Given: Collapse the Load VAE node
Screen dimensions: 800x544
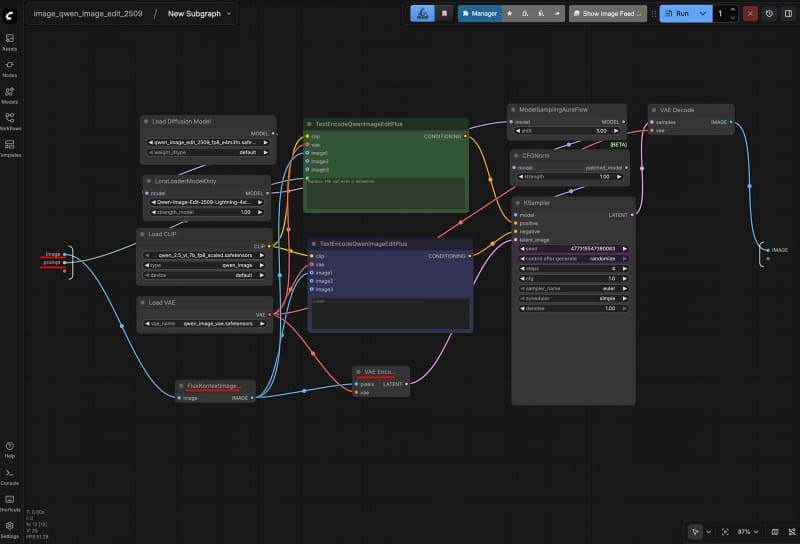Looking at the screenshot, I should coord(142,303).
